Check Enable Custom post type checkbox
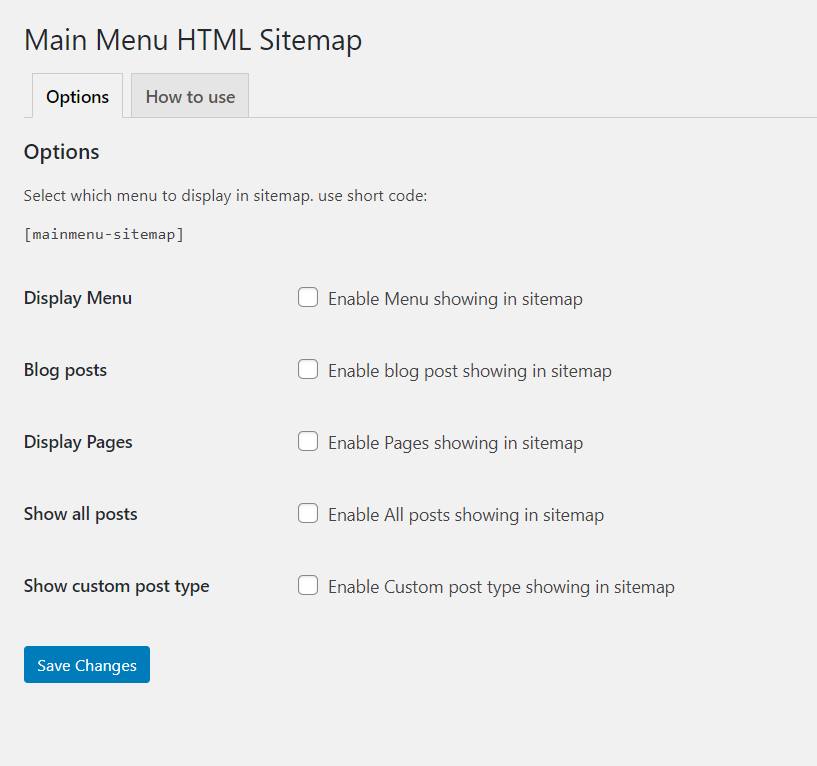817x766 pixels. pyautogui.click(x=308, y=585)
